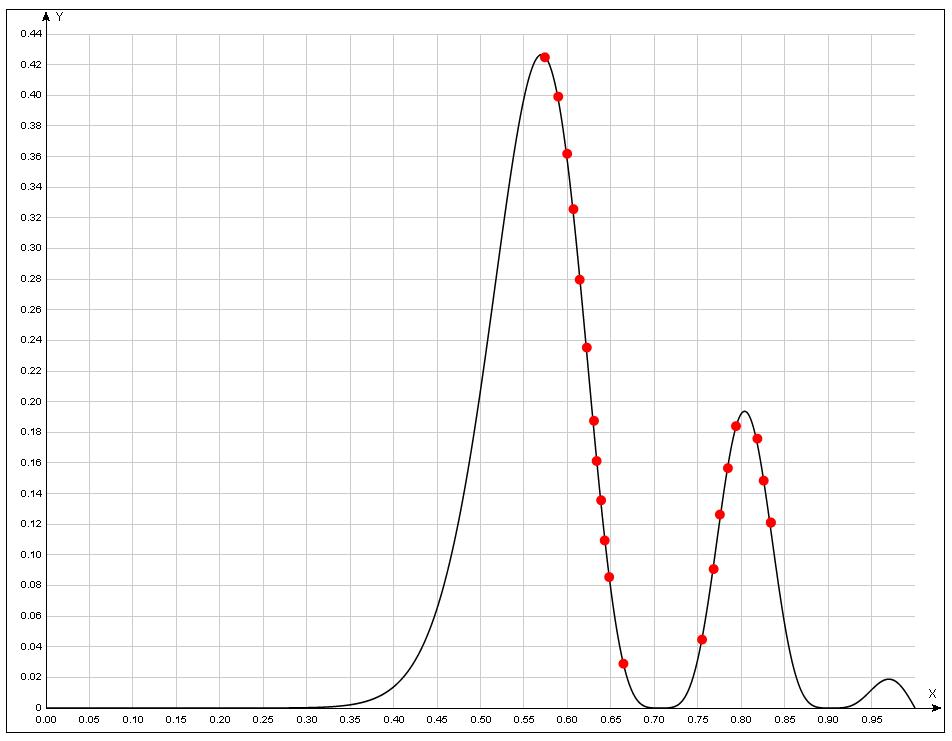Click the 0.50 tick label on X axis
The width and height of the screenshot is (952, 741).
(481, 719)
